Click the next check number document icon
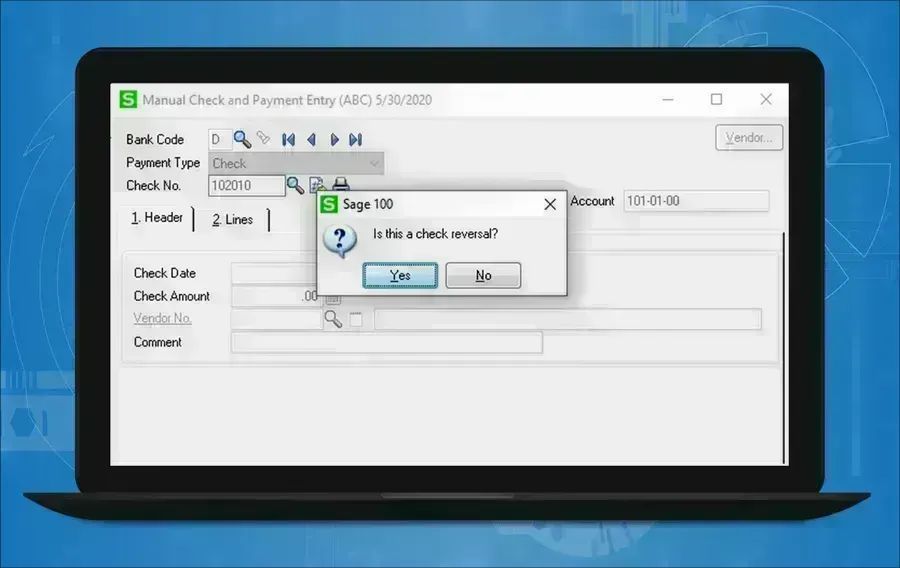The height and width of the screenshot is (568, 900). (x=316, y=184)
